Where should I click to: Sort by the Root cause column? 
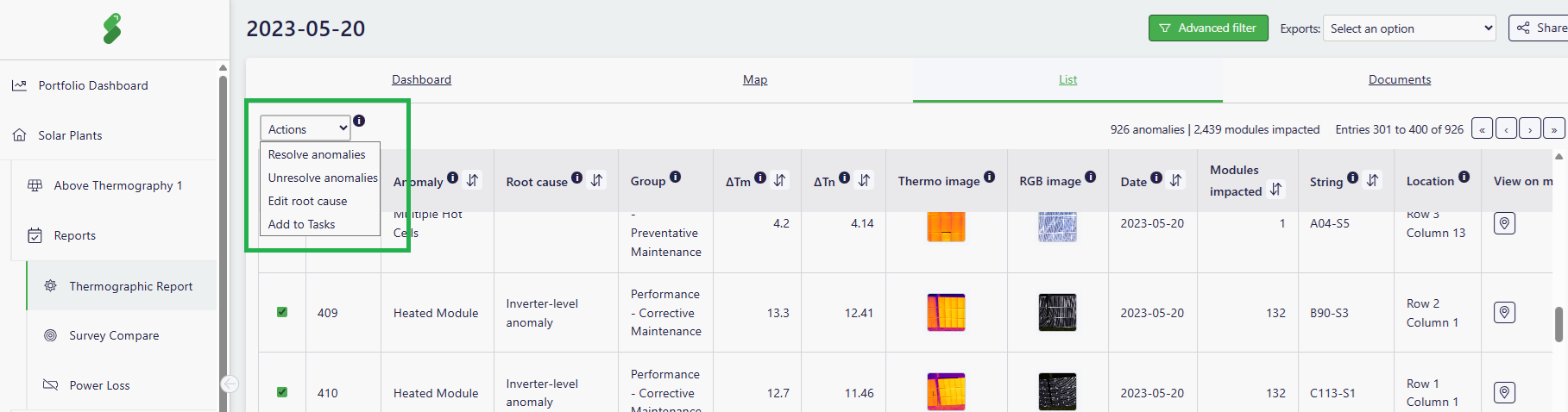coord(596,180)
